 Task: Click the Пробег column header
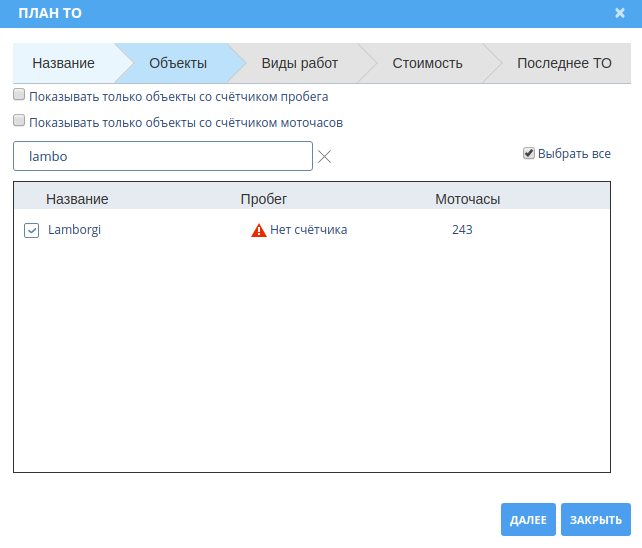coord(264,199)
